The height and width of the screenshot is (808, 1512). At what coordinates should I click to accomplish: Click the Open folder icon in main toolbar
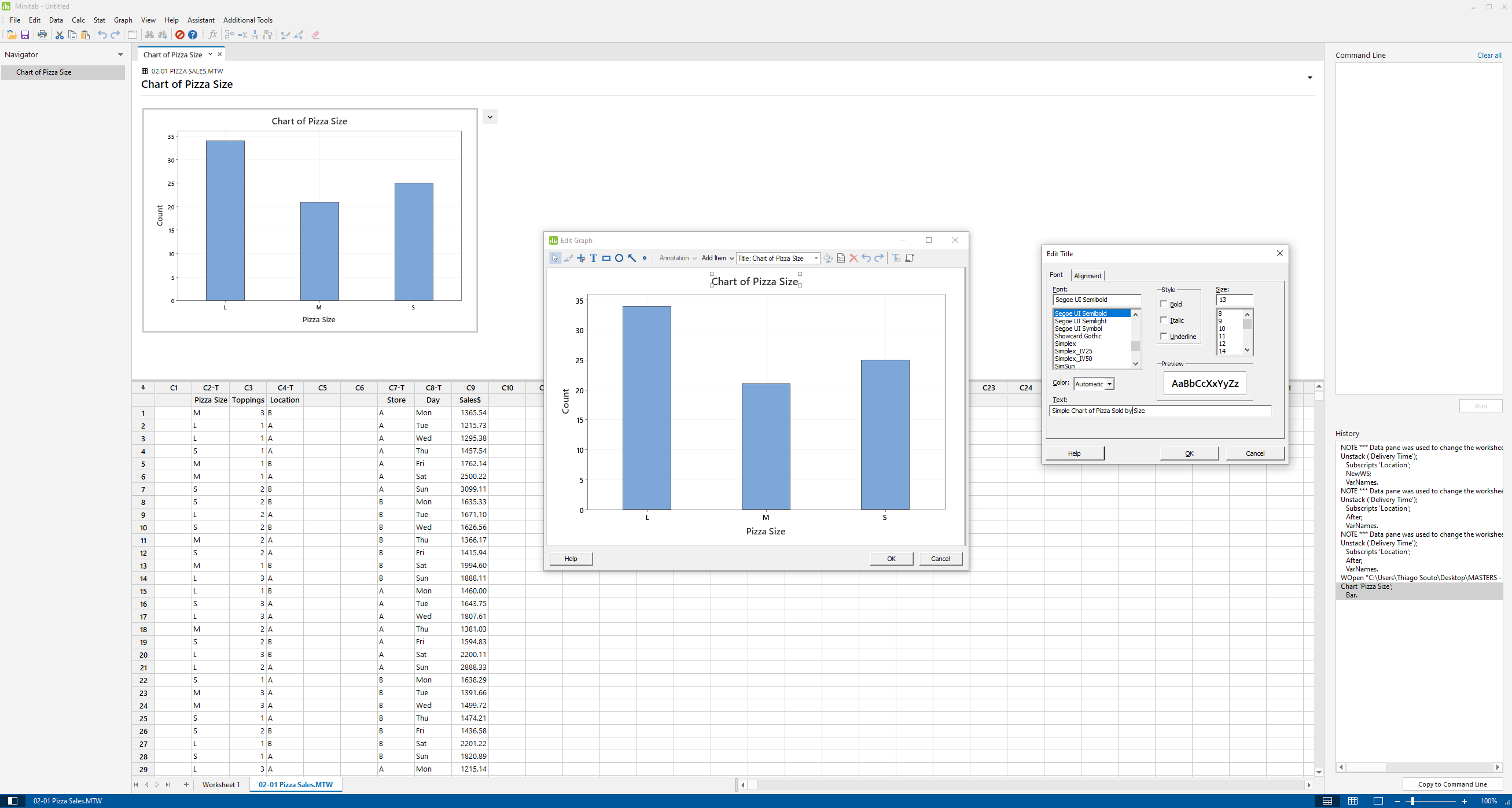(x=11, y=35)
